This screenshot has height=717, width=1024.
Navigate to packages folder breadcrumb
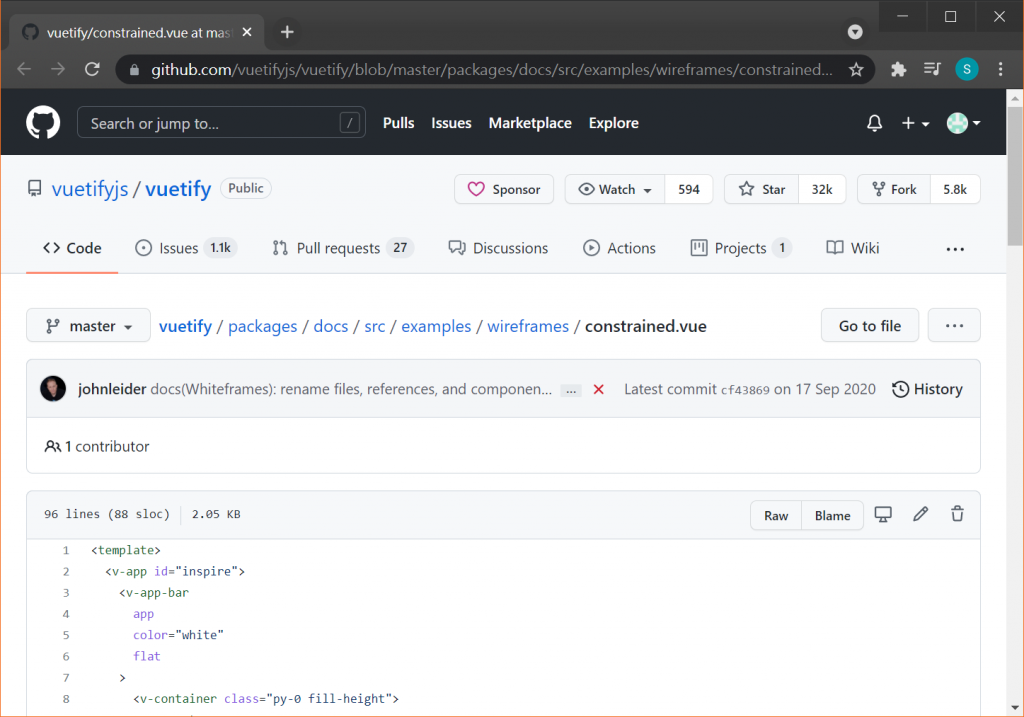(263, 326)
